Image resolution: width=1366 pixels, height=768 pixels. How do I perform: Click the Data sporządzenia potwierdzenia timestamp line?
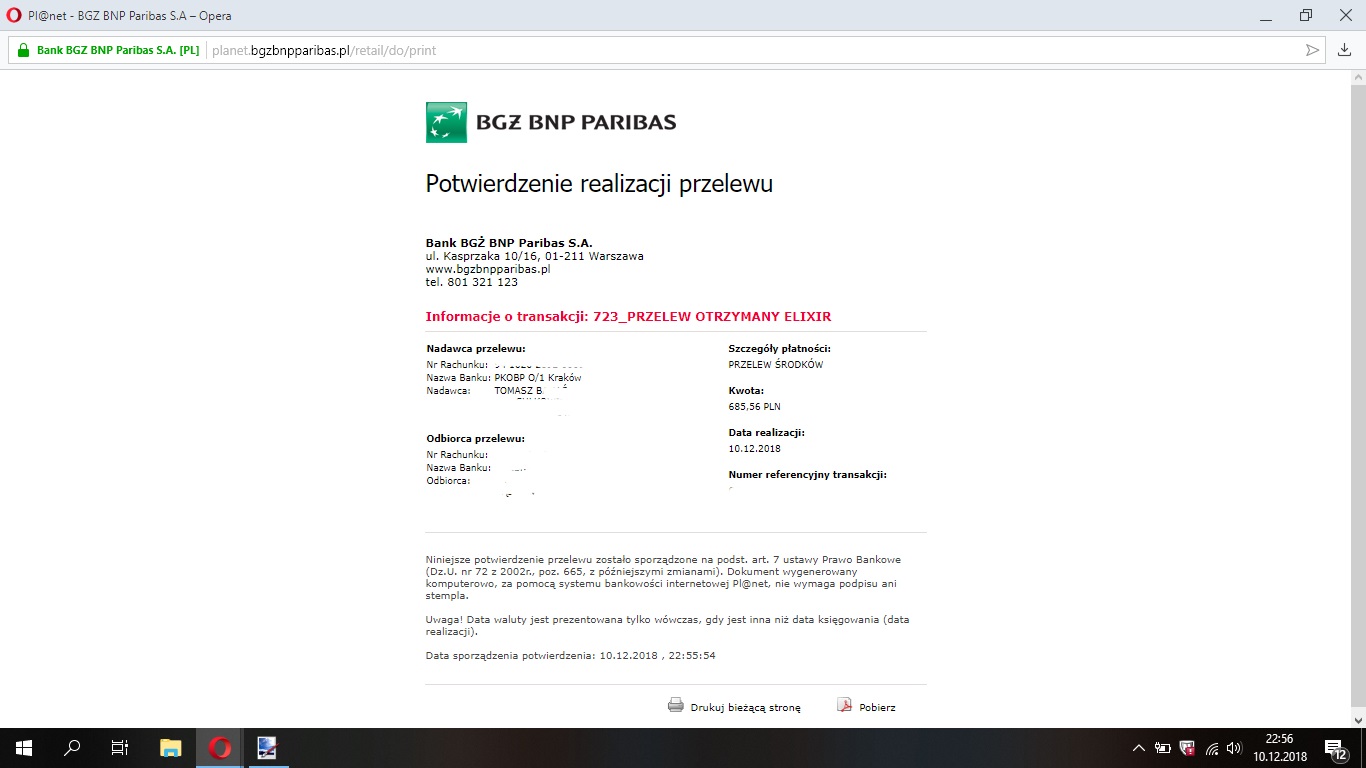click(x=571, y=656)
